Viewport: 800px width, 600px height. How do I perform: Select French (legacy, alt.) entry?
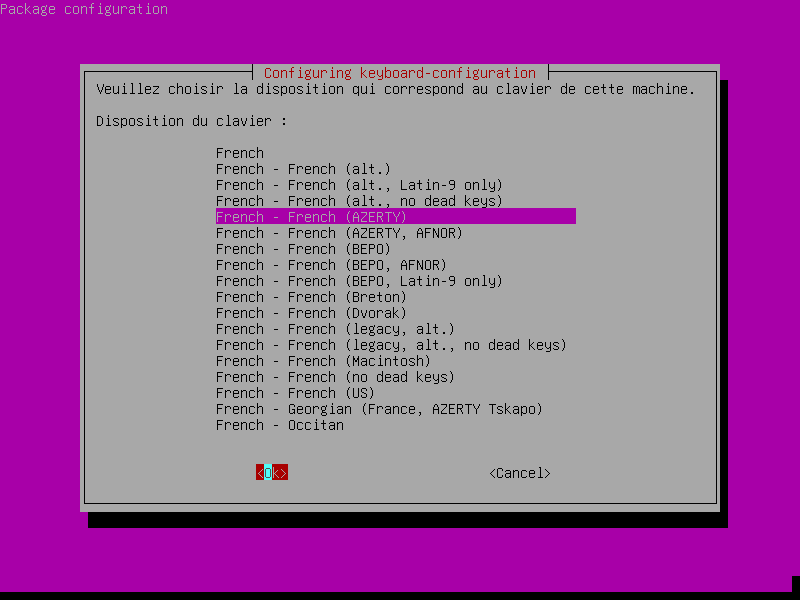coord(335,329)
